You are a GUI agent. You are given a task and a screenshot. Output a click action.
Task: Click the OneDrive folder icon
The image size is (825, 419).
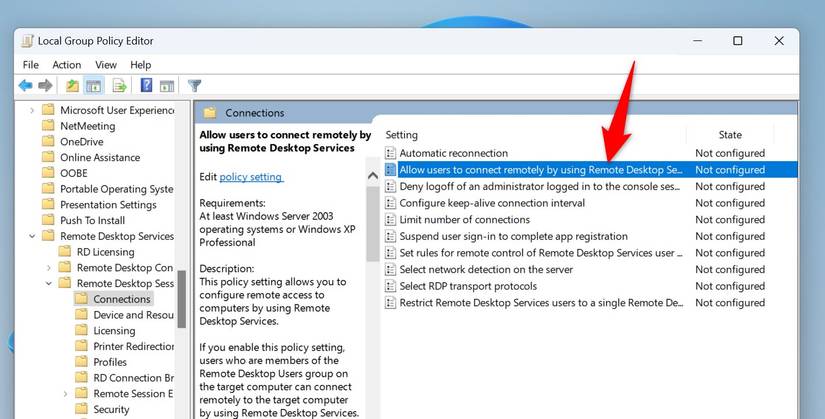[48, 142]
